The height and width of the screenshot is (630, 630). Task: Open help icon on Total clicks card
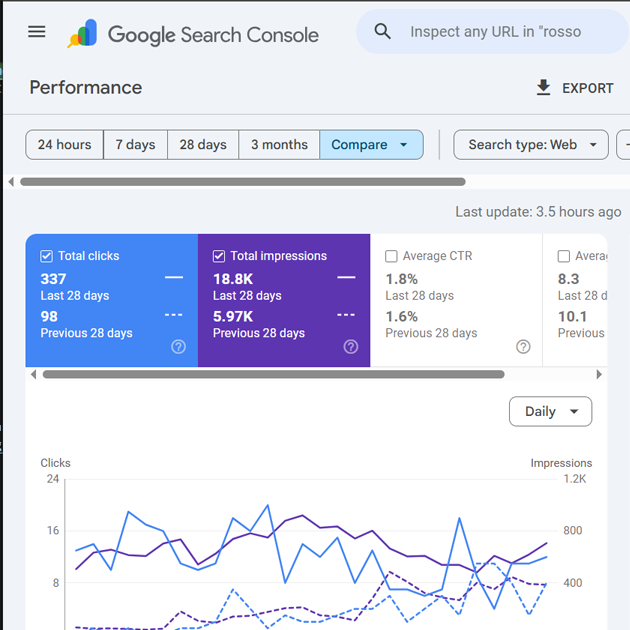(178, 347)
